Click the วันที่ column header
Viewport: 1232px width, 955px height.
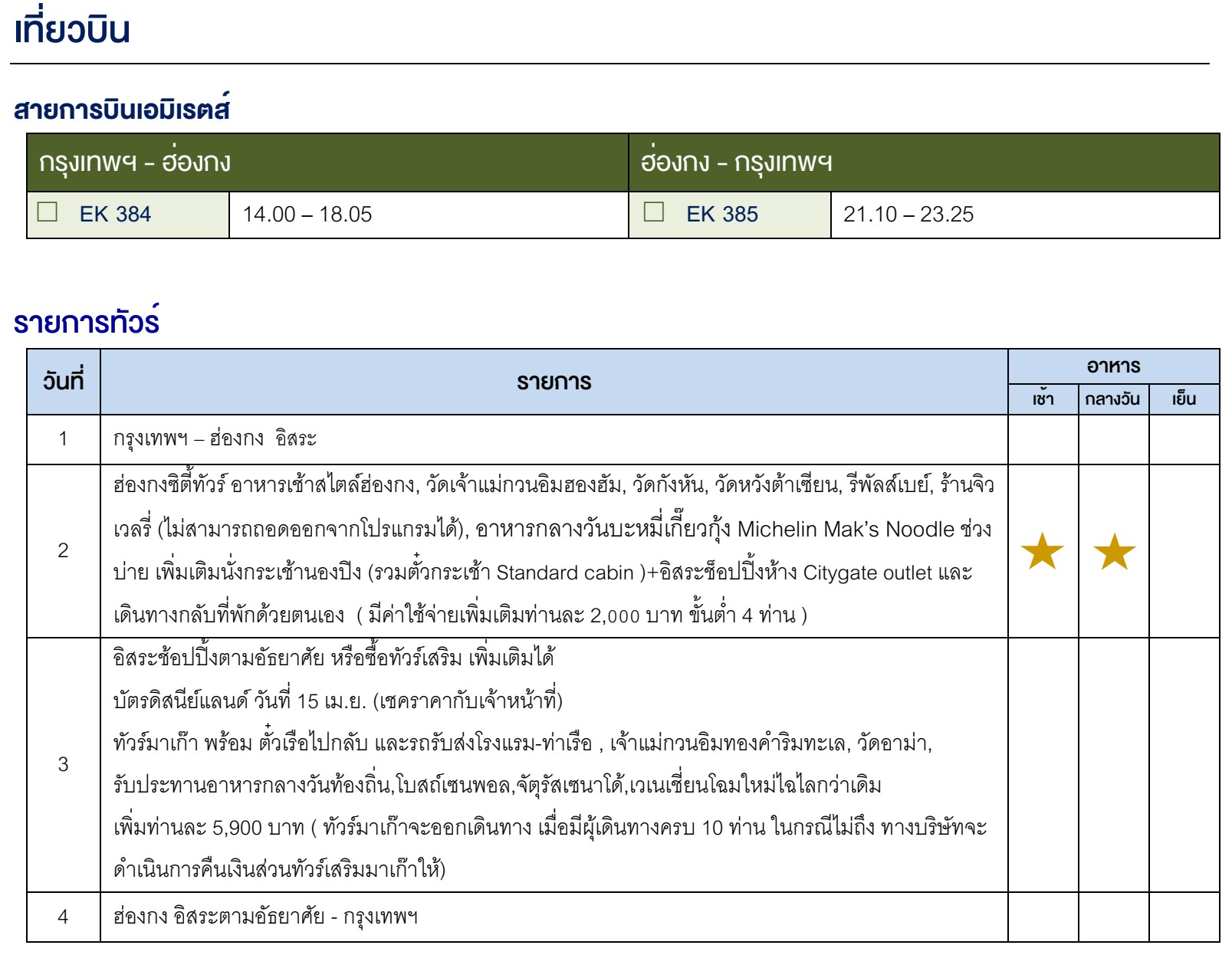63,382
